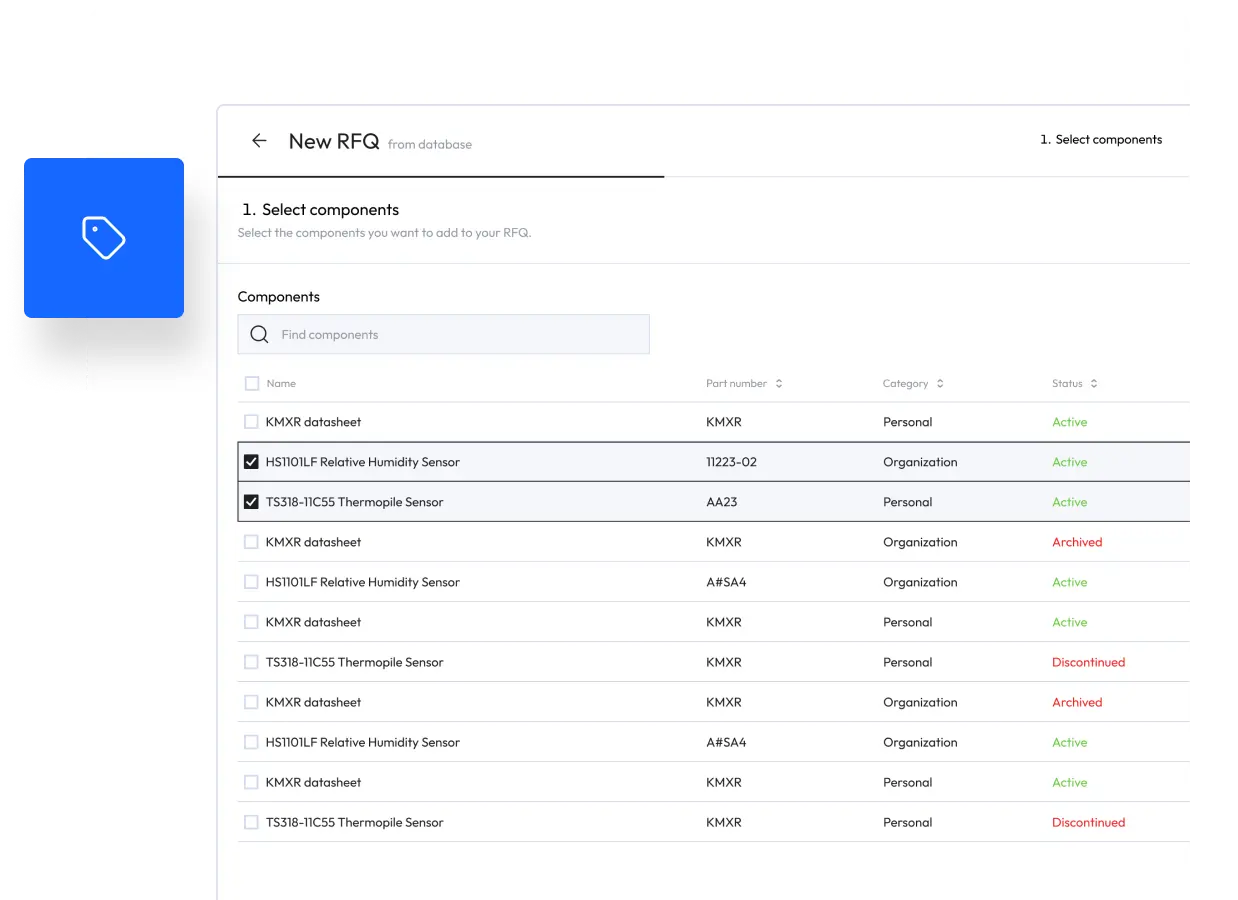This screenshot has width=1238, height=900.
Task: Click the back arrow next to New RFQ
Action: coord(259,141)
